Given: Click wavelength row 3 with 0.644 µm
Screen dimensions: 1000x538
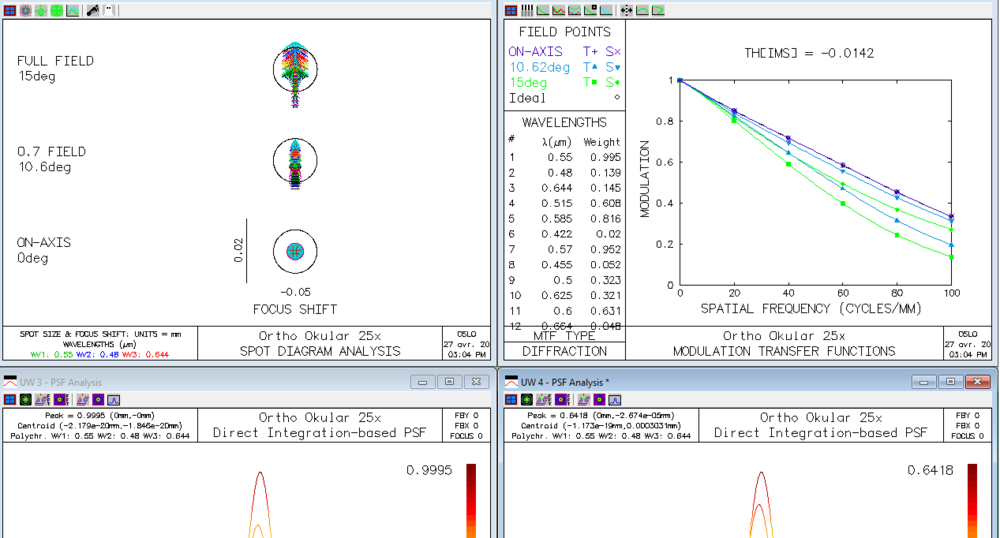Looking at the screenshot, I should point(564,188).
